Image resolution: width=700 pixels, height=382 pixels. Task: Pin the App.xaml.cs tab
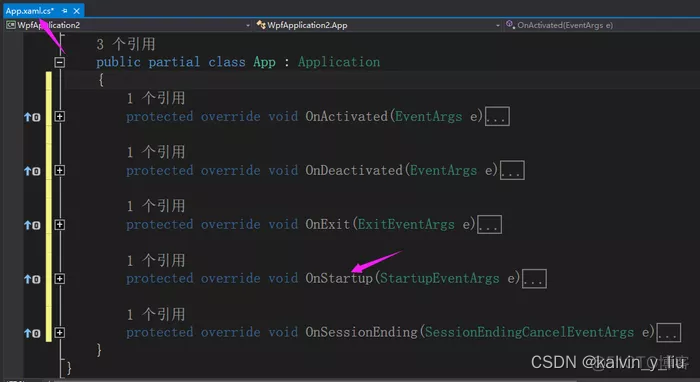65,11
